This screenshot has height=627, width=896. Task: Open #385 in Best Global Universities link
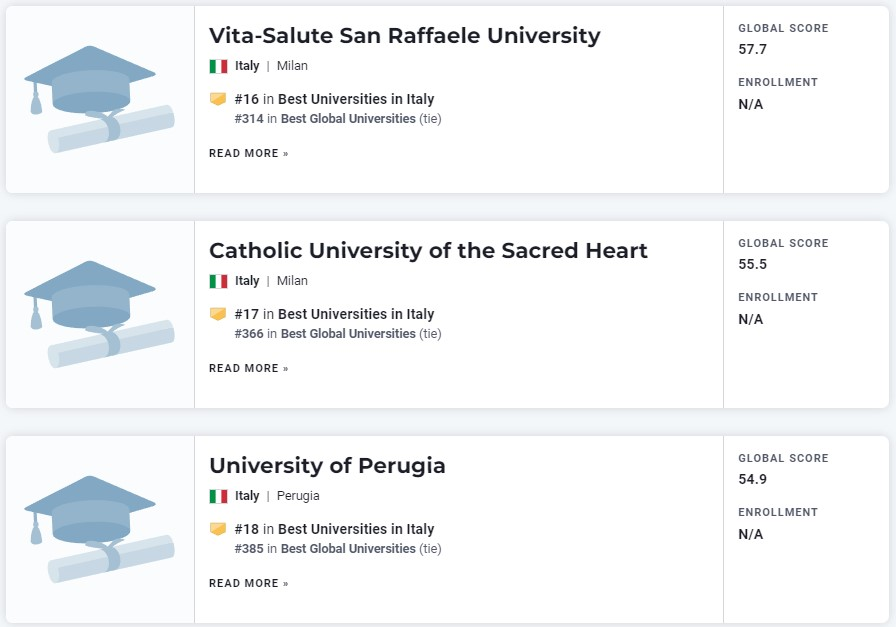coord(325,548)
